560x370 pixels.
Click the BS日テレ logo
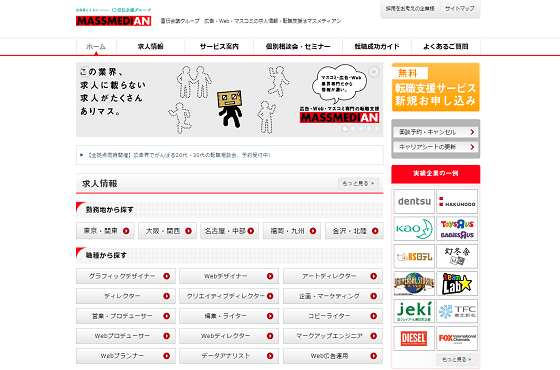pos(414,256)
